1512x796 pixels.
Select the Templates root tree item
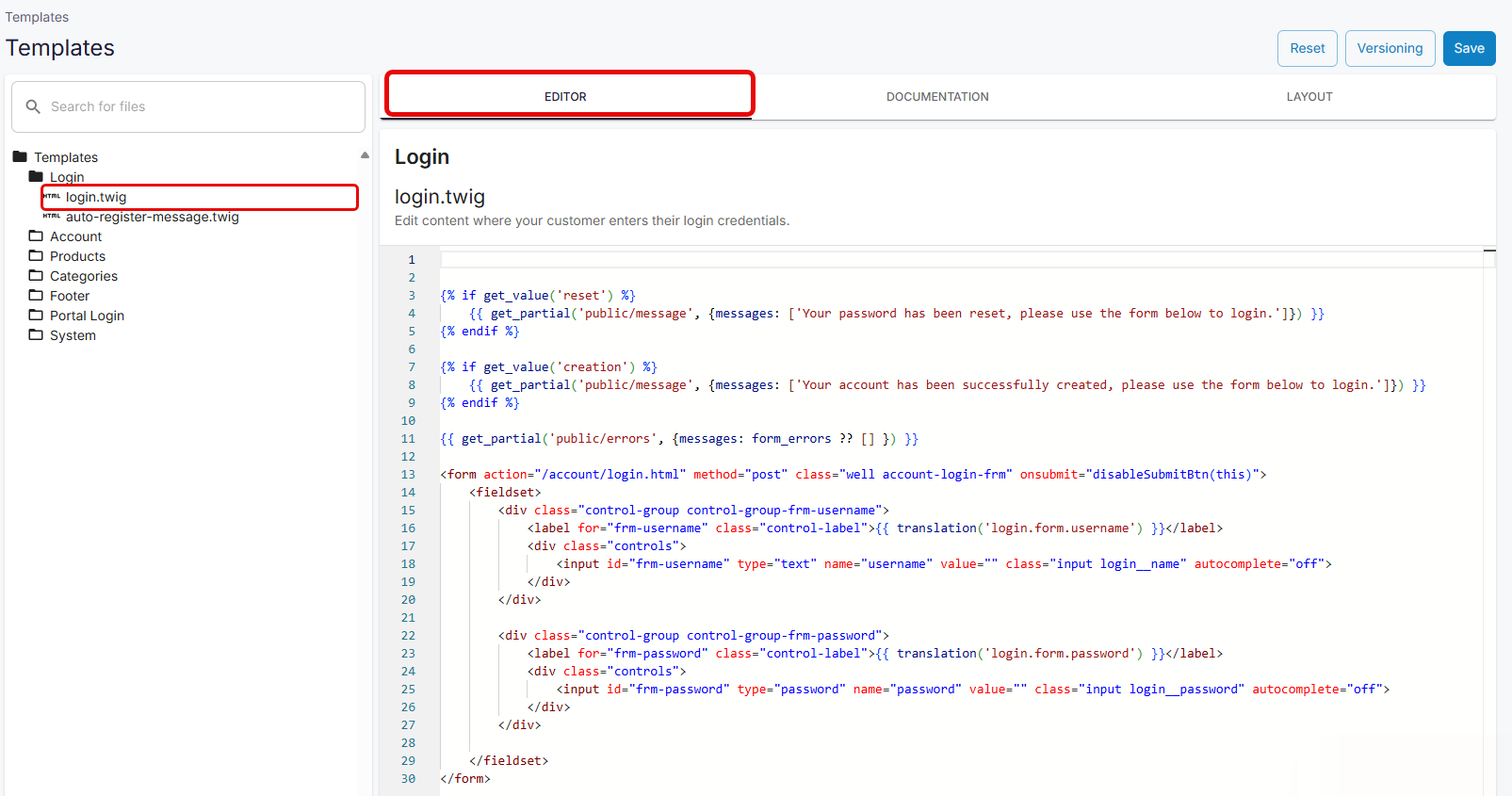(66, 157)
